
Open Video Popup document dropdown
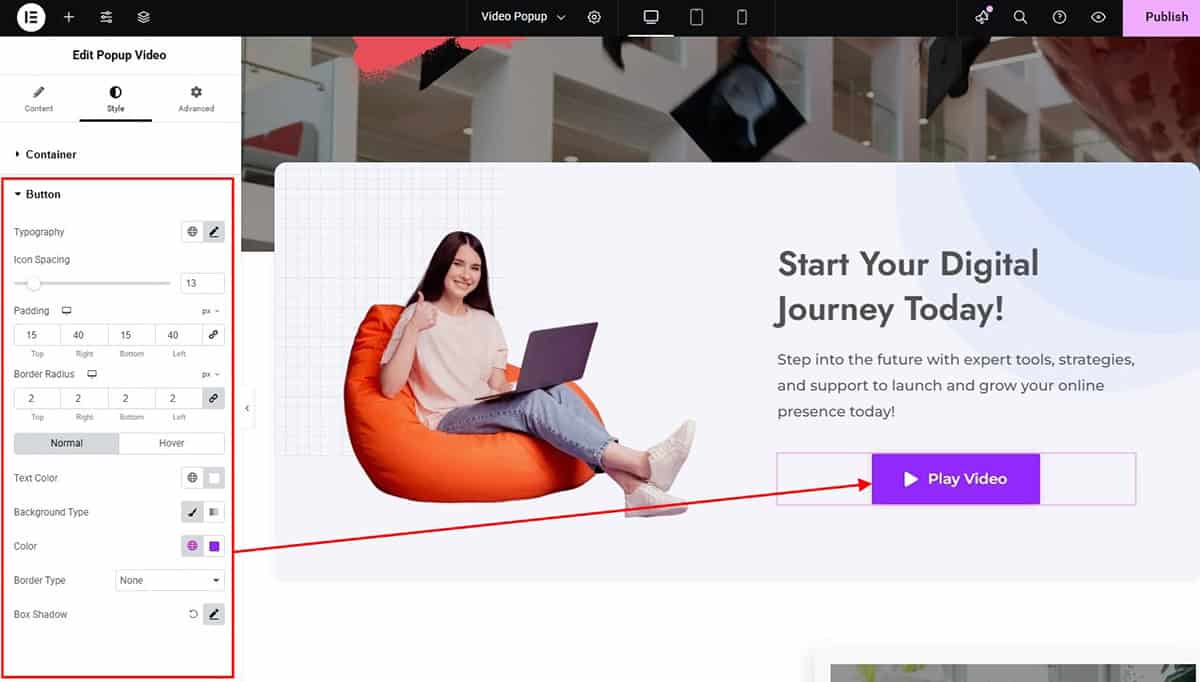point(523,17)
